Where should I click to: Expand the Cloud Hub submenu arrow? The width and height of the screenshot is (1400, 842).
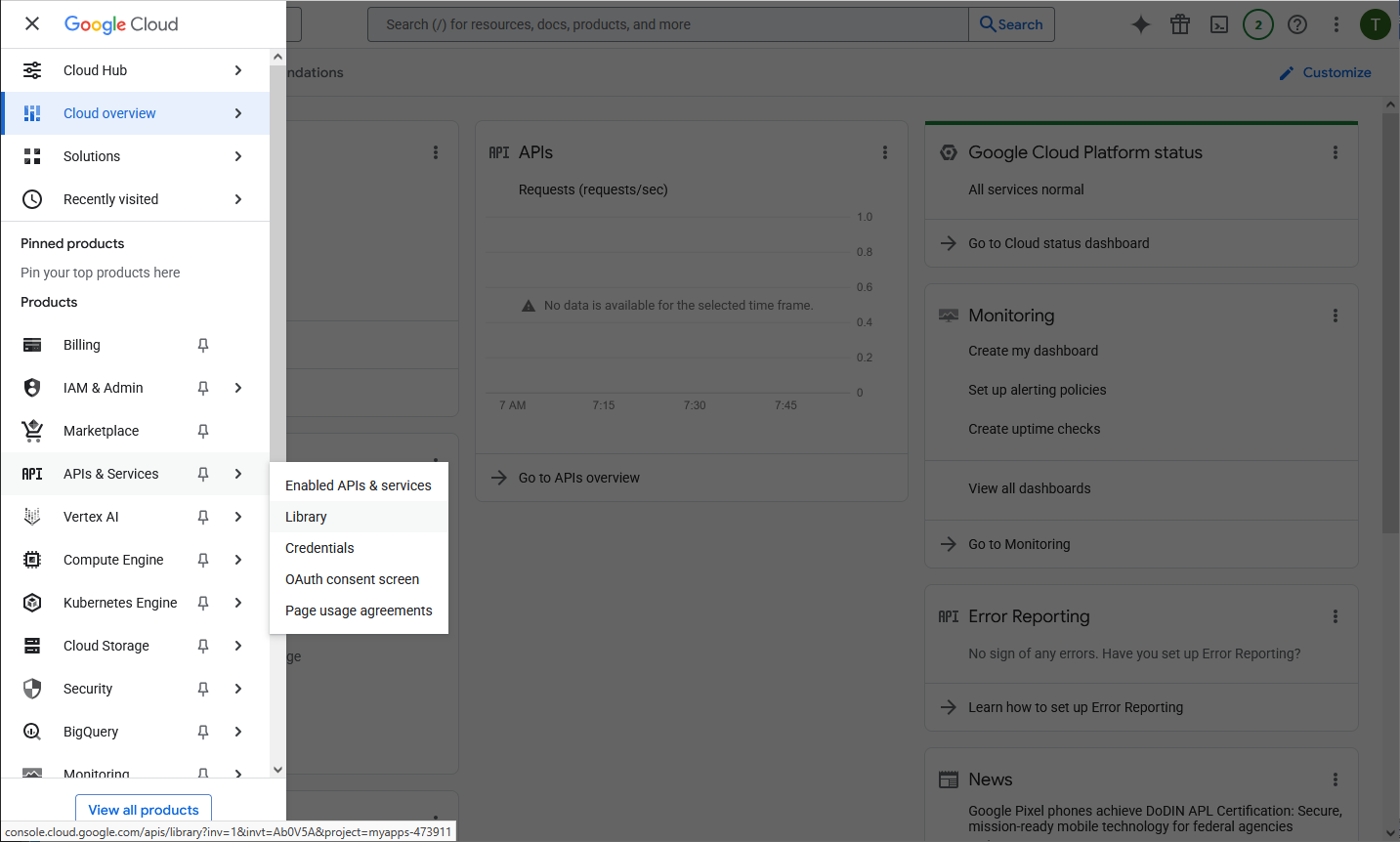click(x=238, y=70)
